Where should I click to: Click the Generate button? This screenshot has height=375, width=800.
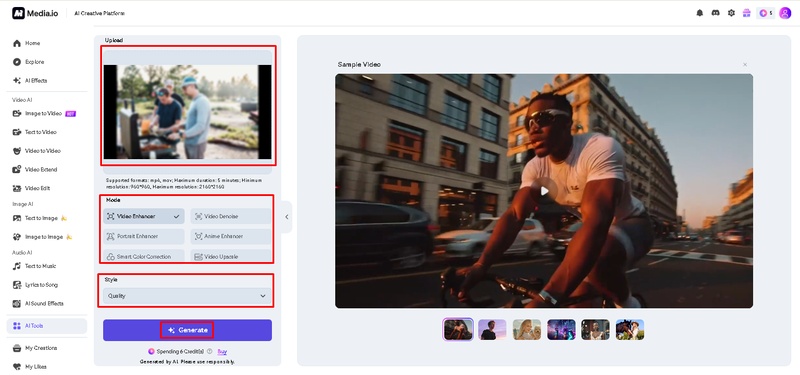point(187,330)
